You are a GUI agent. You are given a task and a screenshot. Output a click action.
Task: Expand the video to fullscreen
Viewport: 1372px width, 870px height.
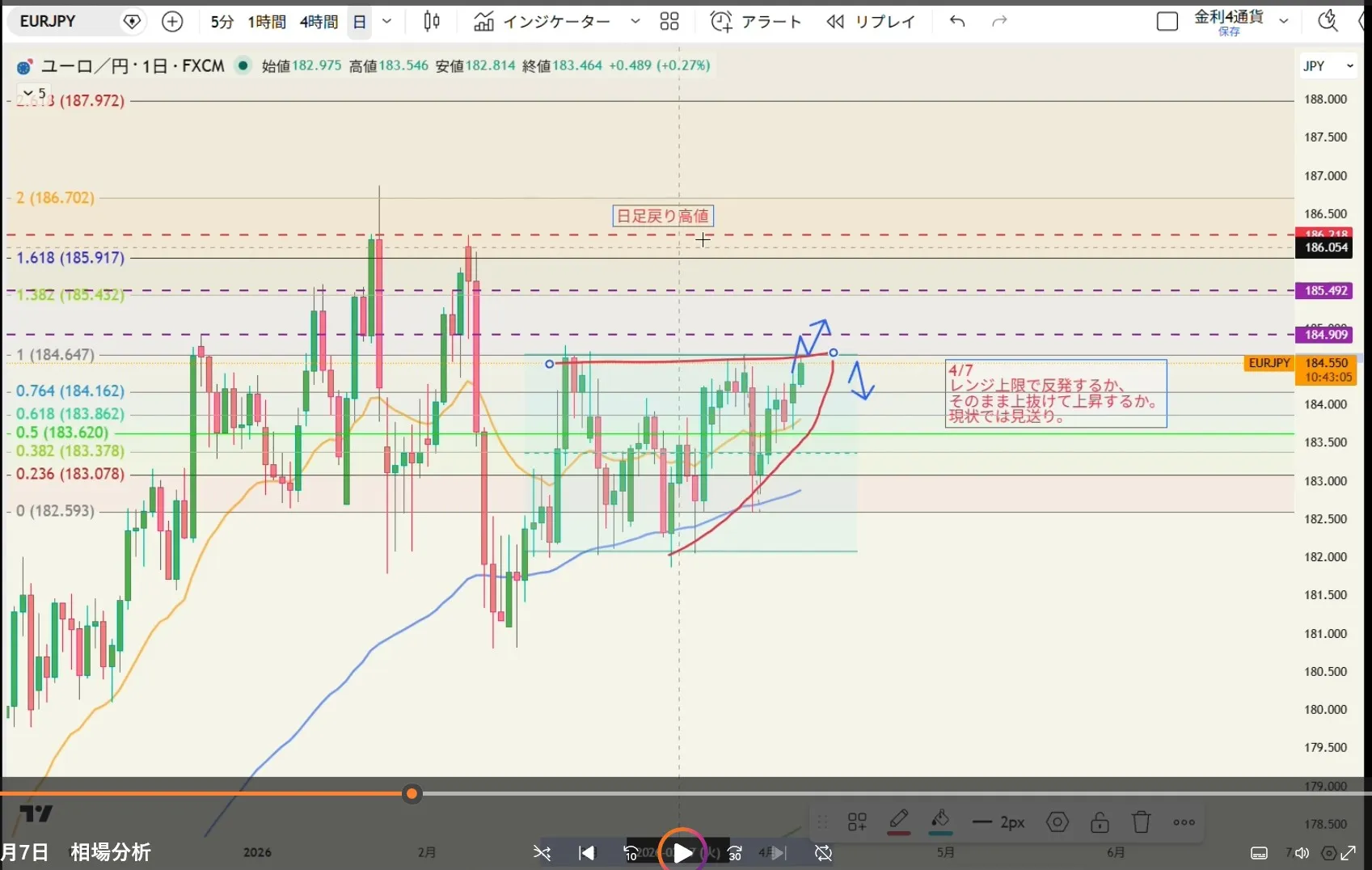pos(1349,853)
